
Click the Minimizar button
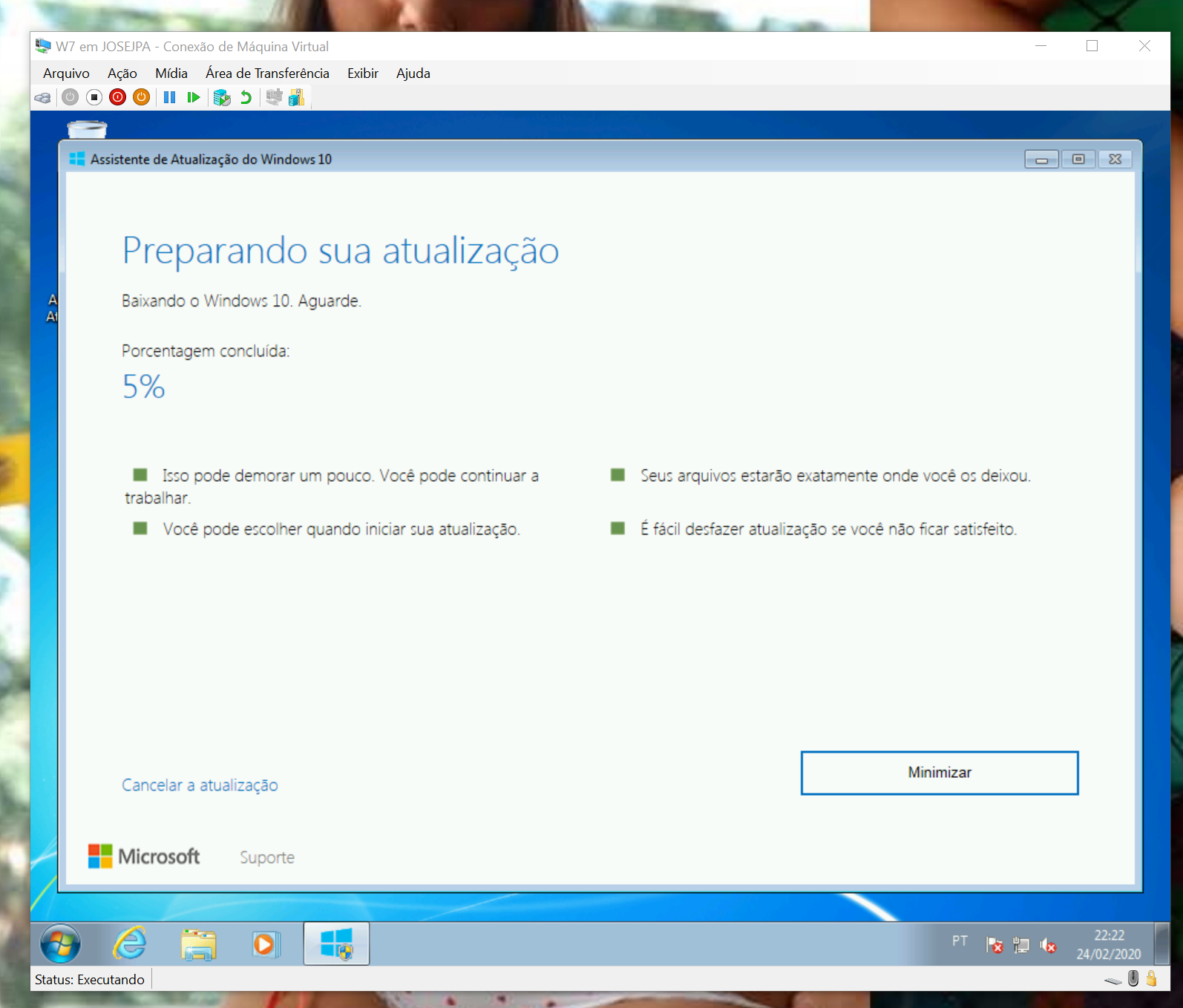[940, 773]
